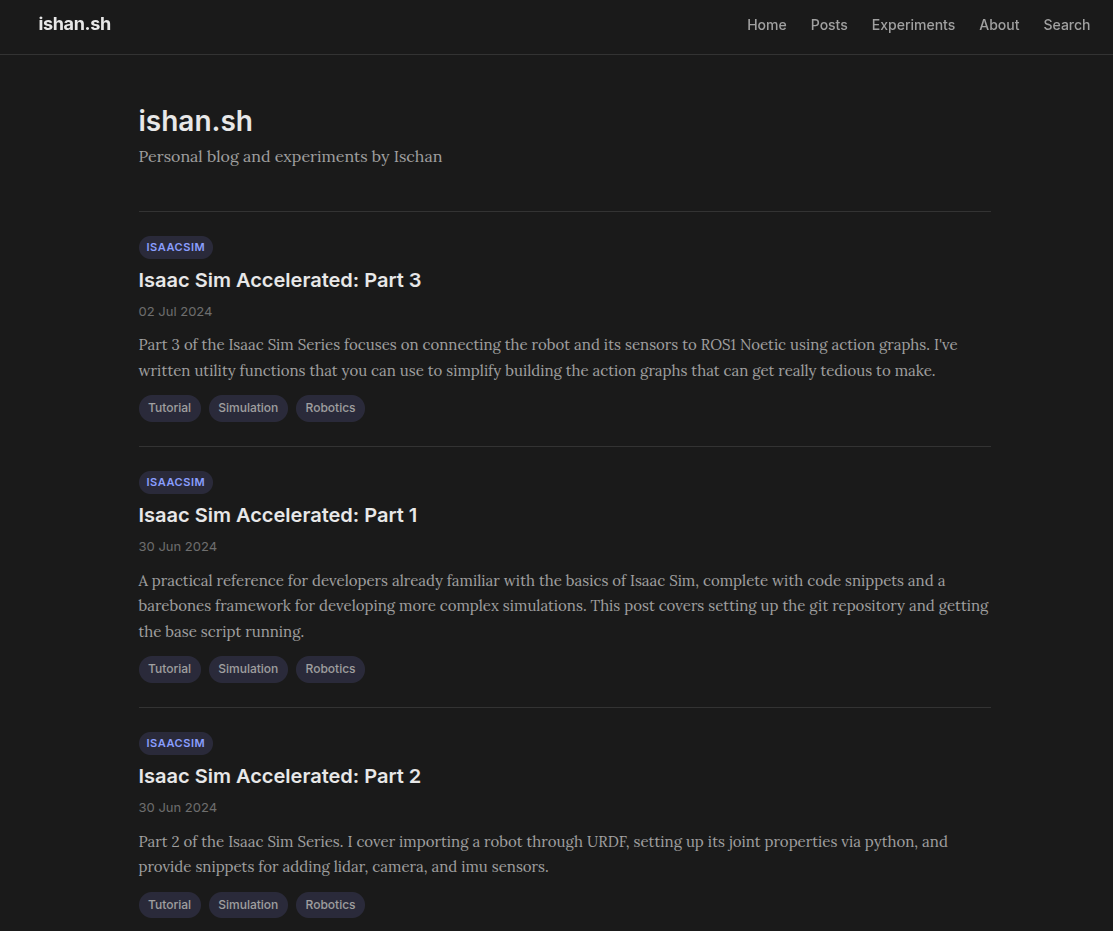Click the date 02 Jul 2024
This screenshot has width=1113, height=931.
coord(175,312)
